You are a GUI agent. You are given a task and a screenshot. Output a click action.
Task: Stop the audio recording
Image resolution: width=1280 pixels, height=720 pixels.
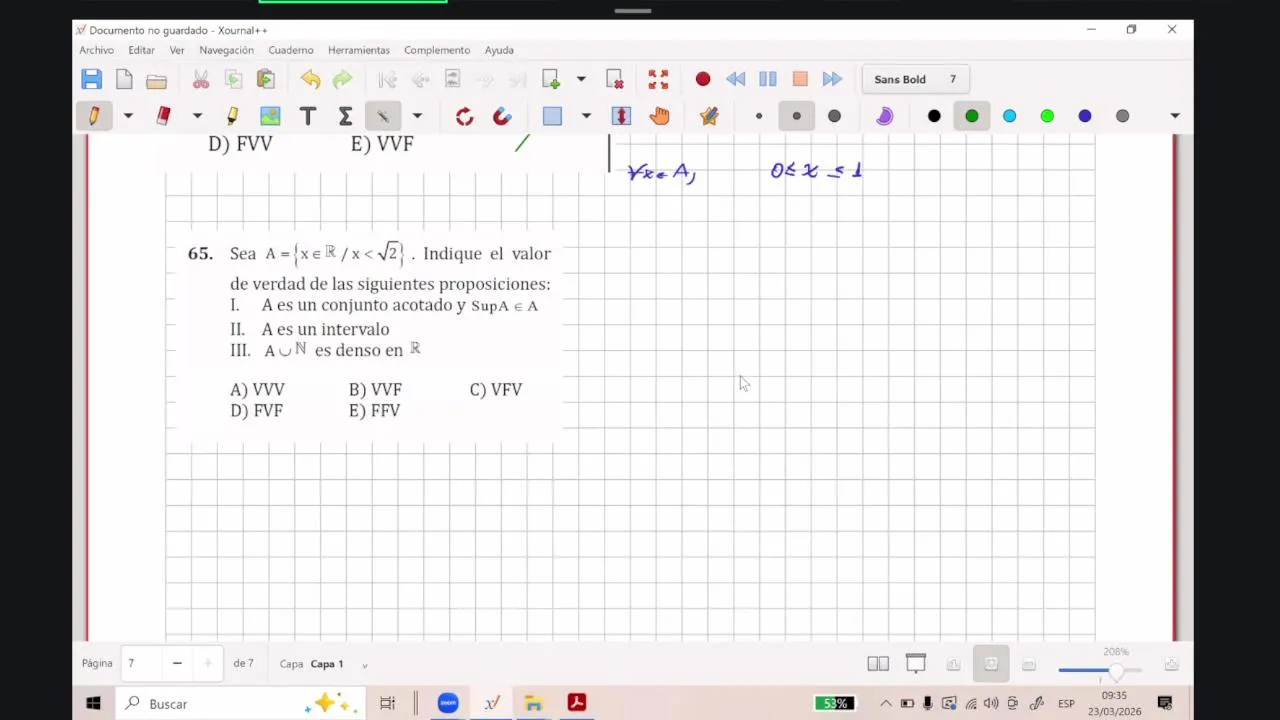[x=800, y=80]
